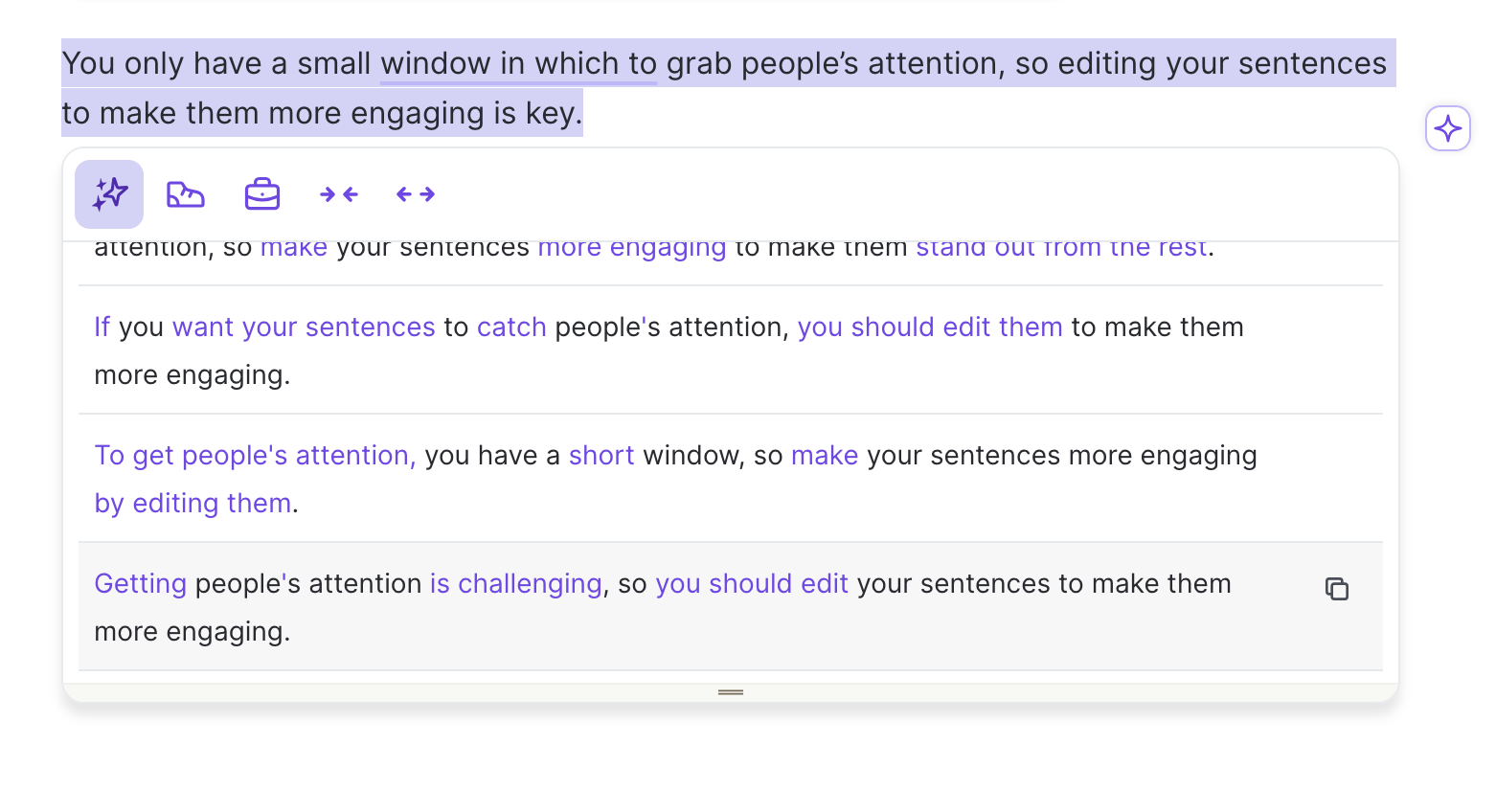Image resolution: width=1496 pixels, height=812 pixels.
Task: Click the purple phrase "by editing them"
Action: (193, 504)
